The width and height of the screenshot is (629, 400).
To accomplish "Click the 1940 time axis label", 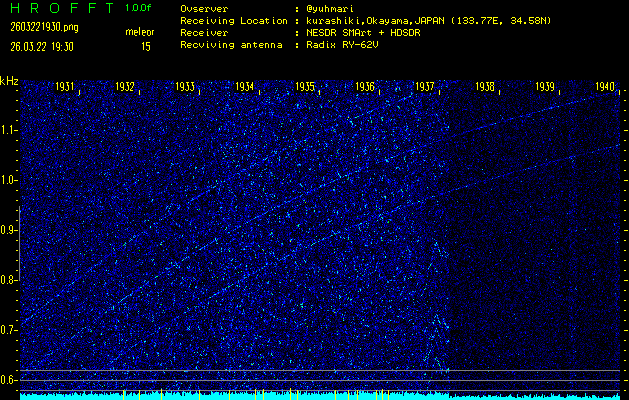I will tap(605, 87).
